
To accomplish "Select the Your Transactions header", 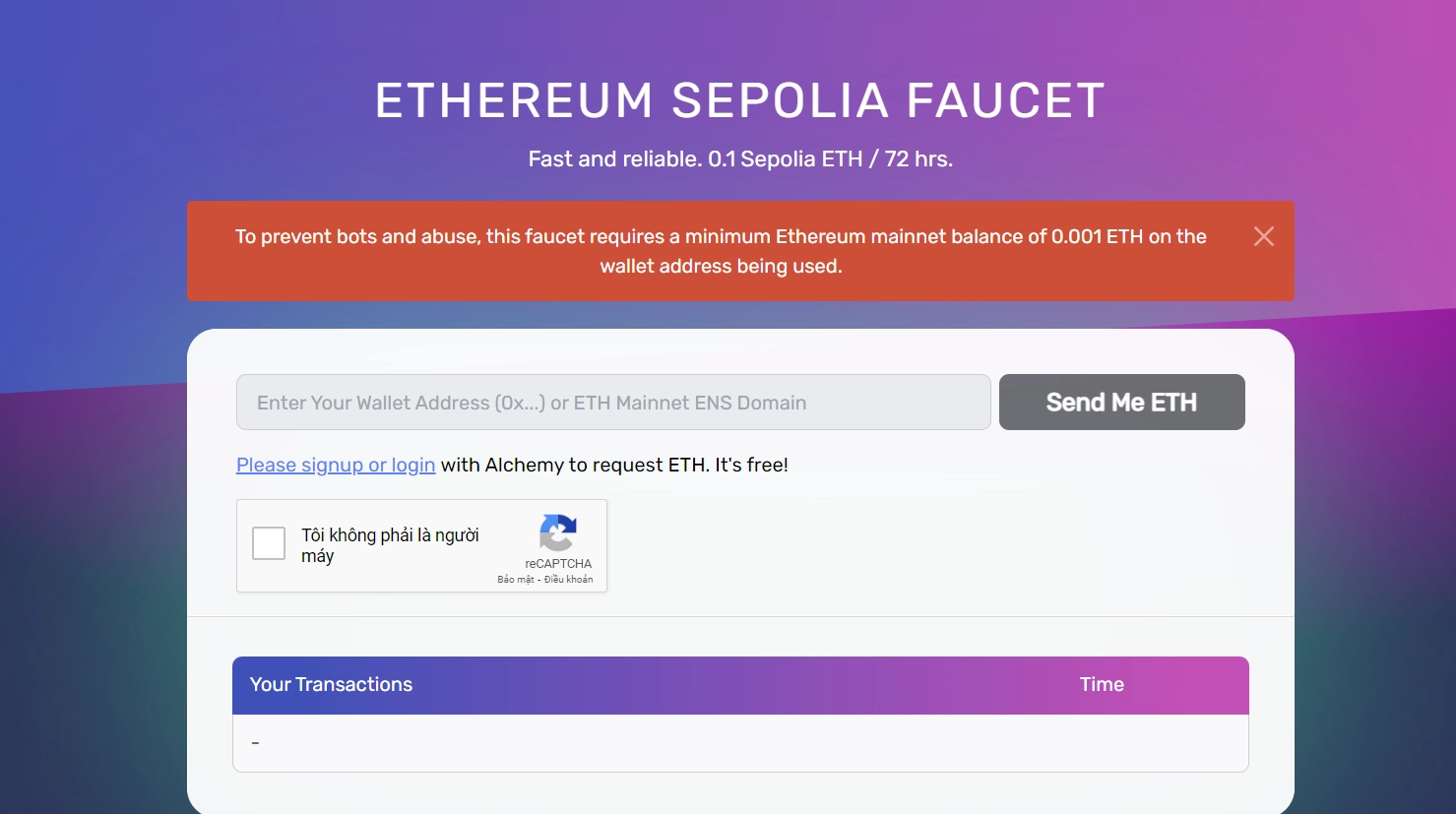I will [331, 684].
